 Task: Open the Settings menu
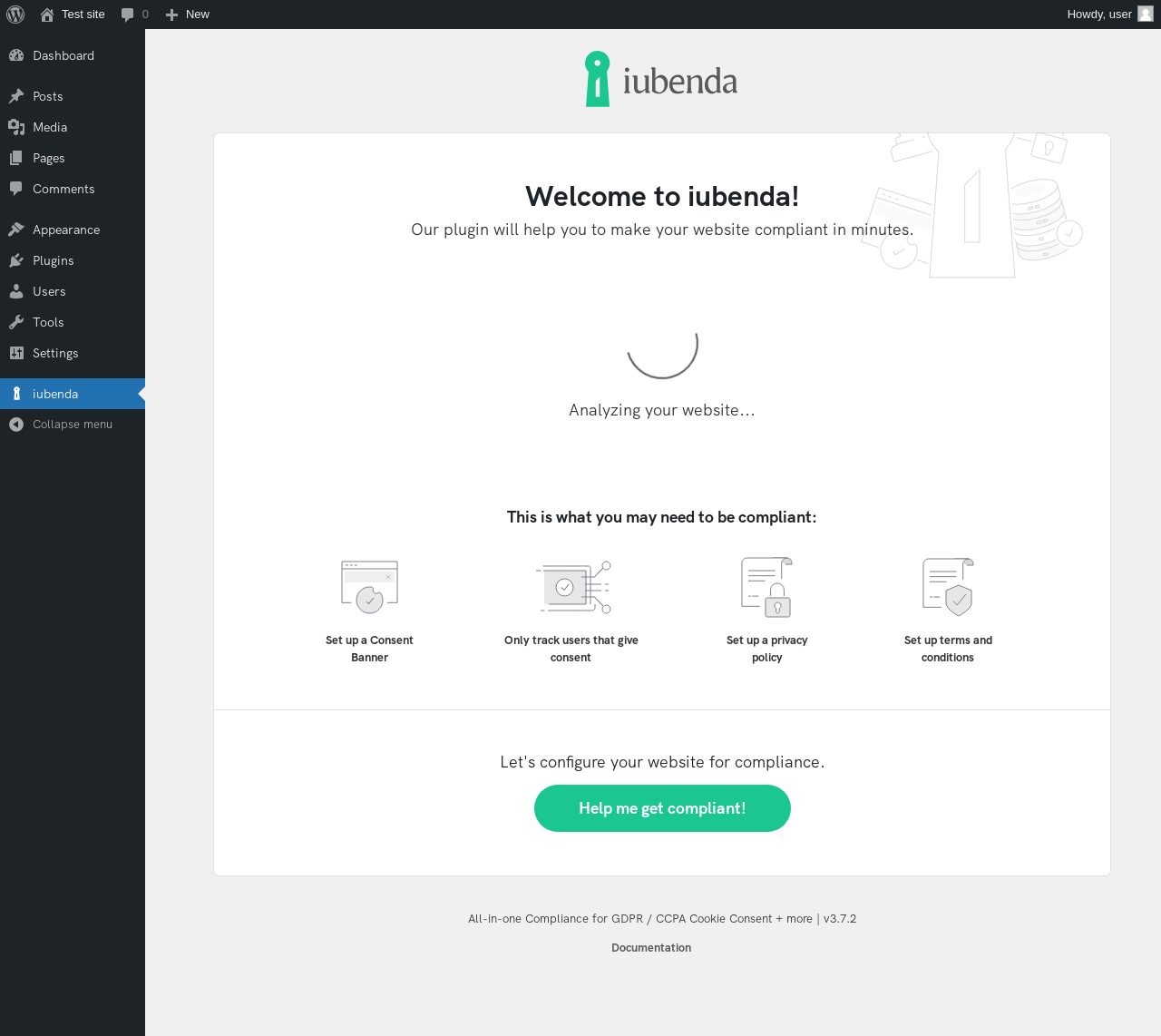click(x=73, y=353)
